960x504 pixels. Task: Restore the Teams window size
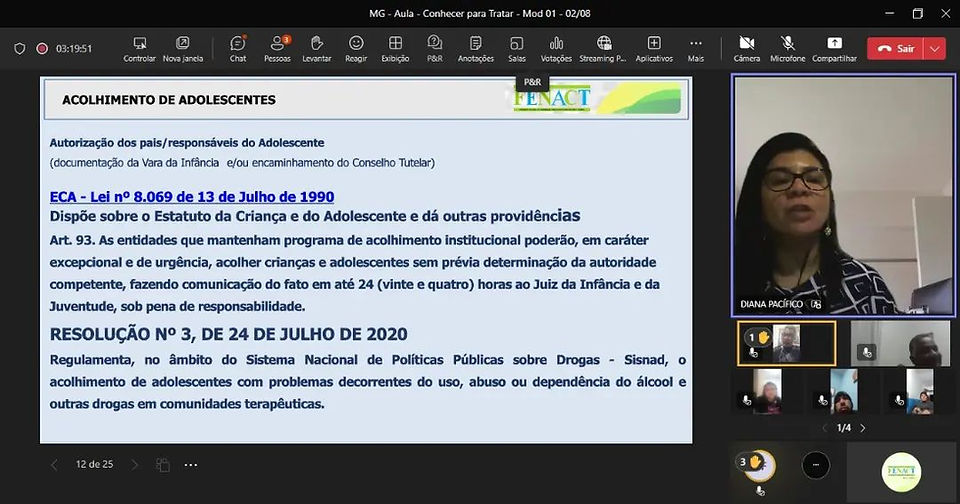click(x=917, y=13)
